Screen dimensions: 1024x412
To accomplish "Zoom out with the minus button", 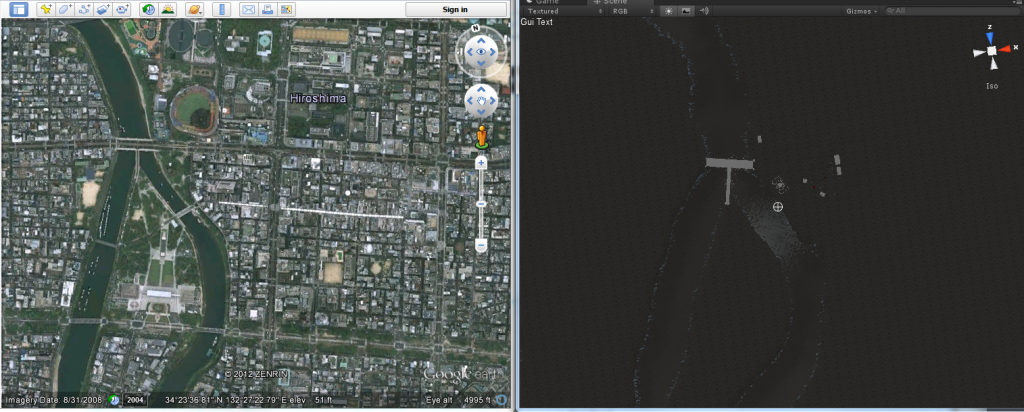I will (x=481, y=246).
